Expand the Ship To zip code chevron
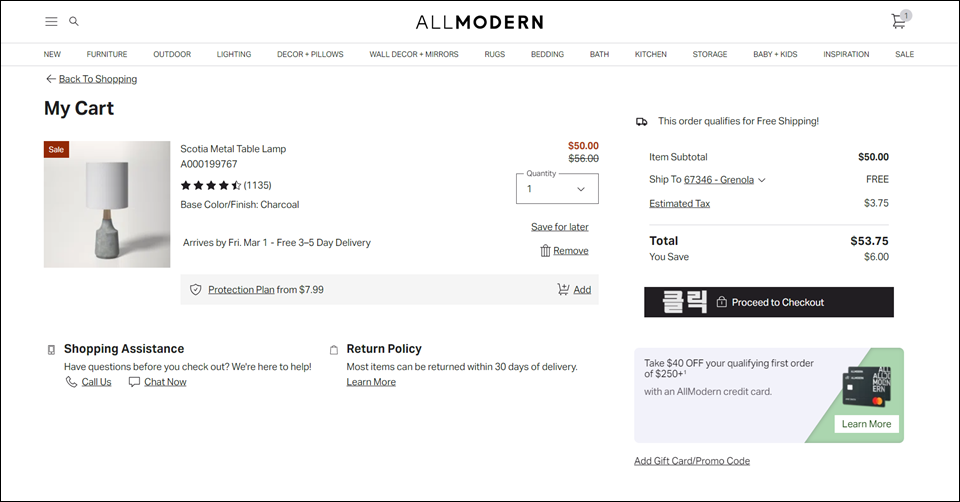The image size is (960, 502). tap(762, 180)
